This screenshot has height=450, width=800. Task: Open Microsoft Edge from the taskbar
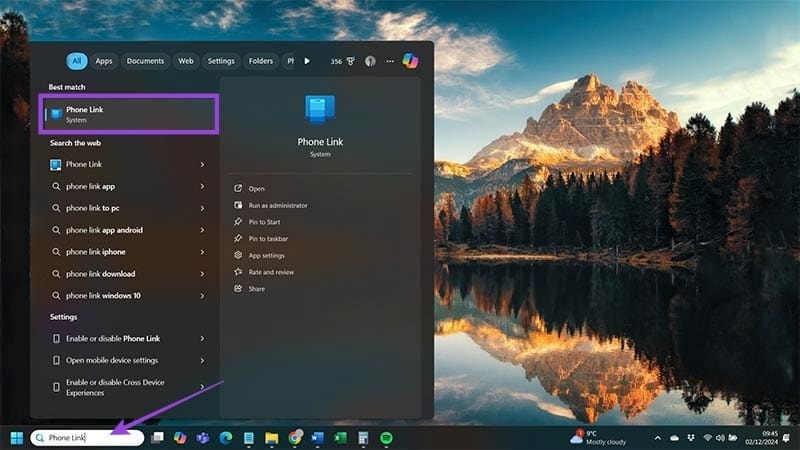click(225, 438)
